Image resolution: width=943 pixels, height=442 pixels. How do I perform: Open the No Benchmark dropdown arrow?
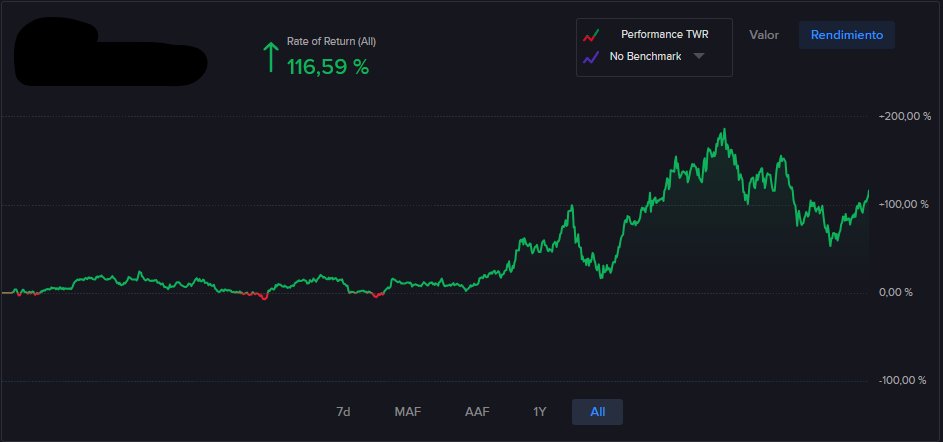click(698, 56)
